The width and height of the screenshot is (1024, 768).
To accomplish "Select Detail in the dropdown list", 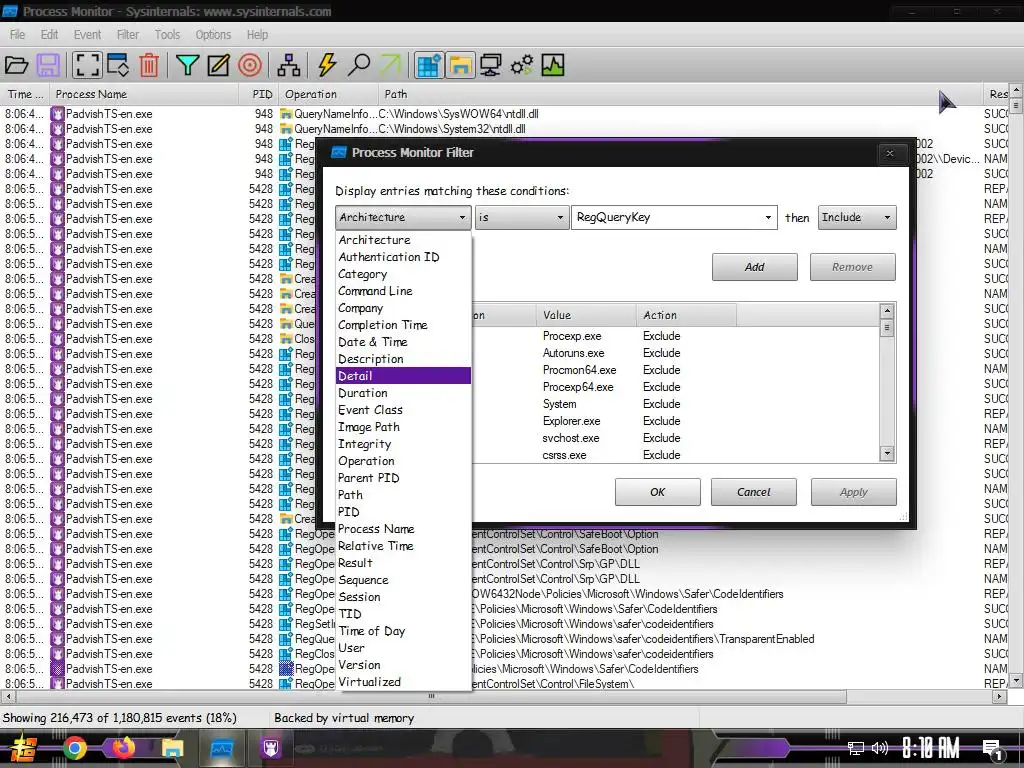I will click(x=403, y=376).
